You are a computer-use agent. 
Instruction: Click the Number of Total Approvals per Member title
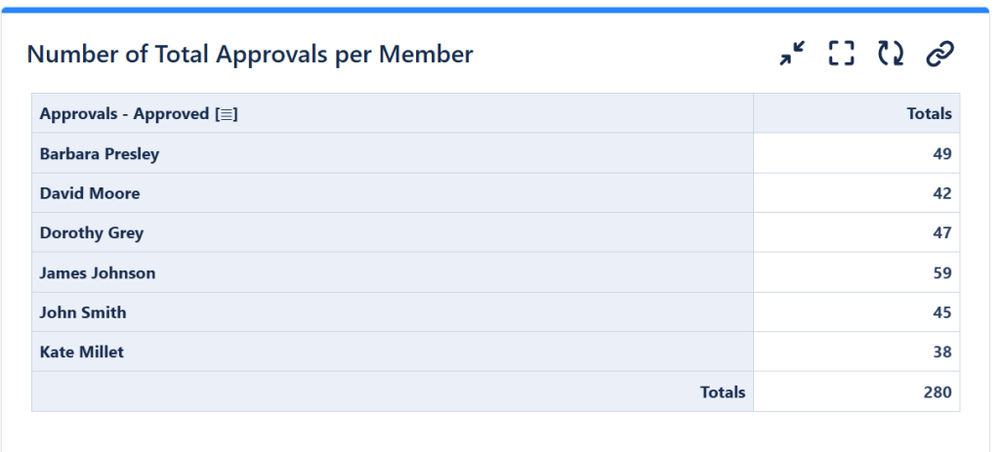tap(250, 54)
